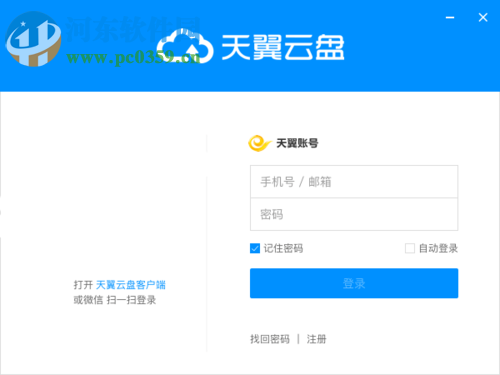Click the 天翼账号 swirl logo icon
This screenshot has width=500, height=375.
(260, 143)
